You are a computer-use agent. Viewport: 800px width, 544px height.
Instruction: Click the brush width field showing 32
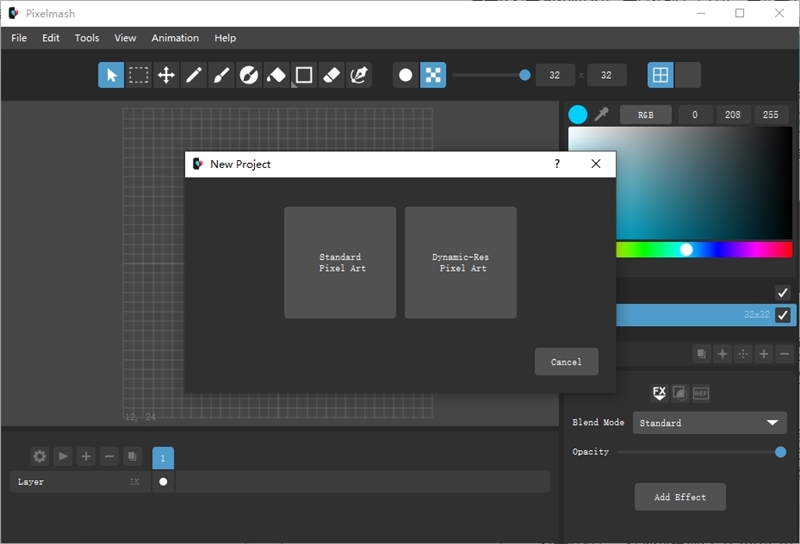[555, 75]
